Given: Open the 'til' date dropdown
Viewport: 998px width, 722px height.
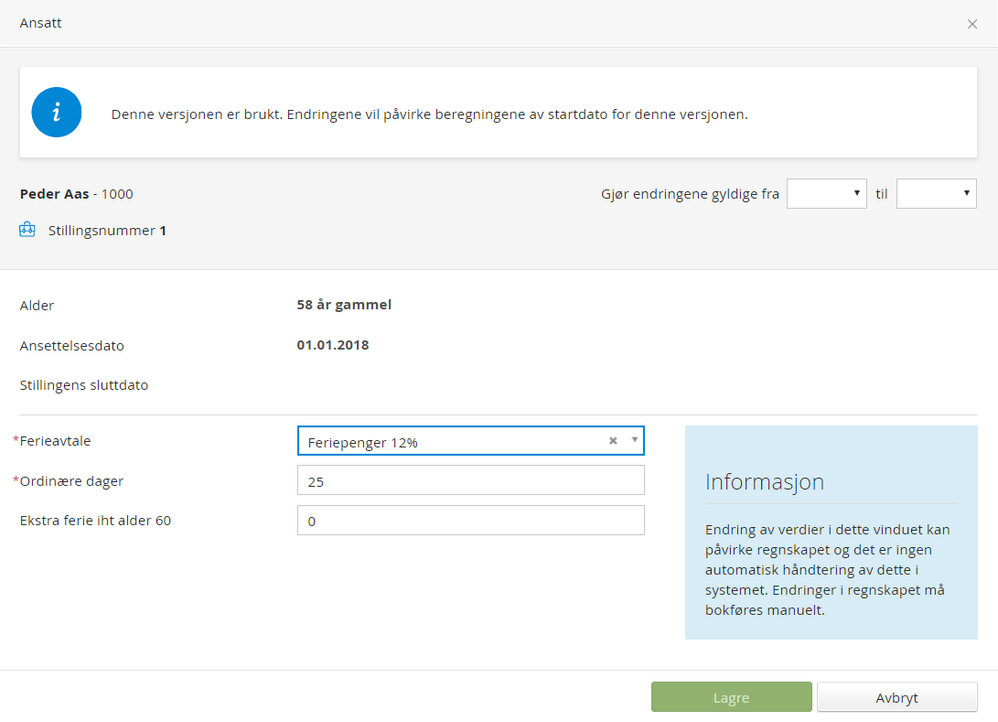Looking at the screenshot, I should [x=936, y=194].
